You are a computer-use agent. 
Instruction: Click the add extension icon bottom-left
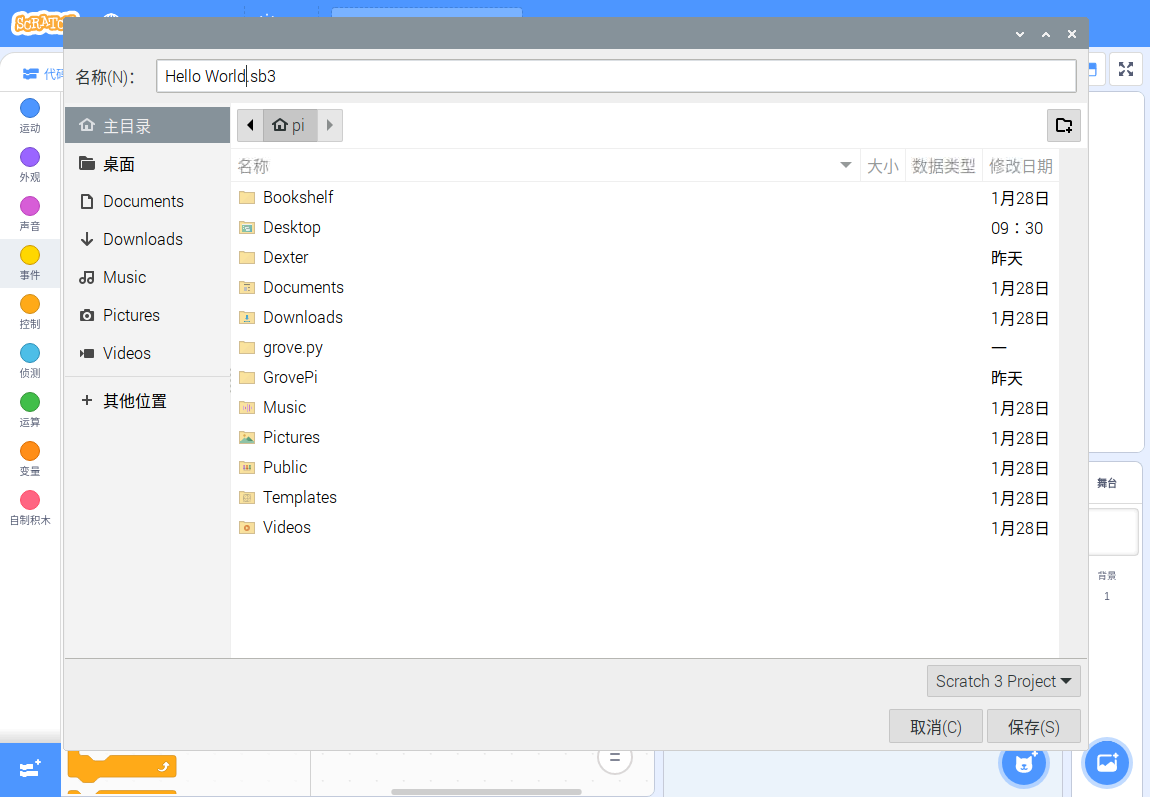[30, 769]
